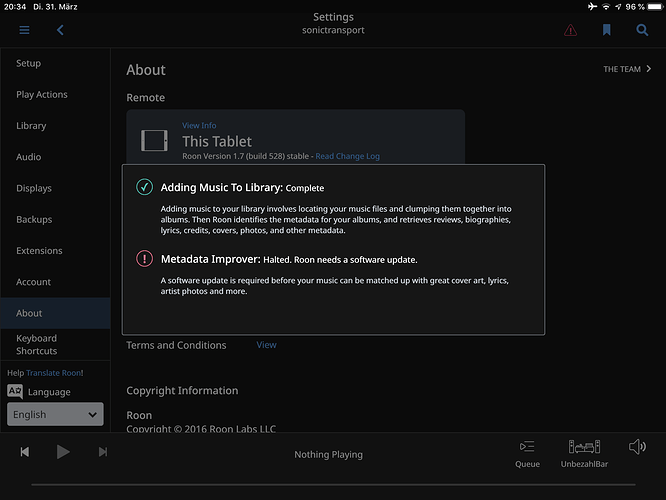This screenshot has height=500, width=666.
Task: Click the tablet device icon
Action: click(x=154, y=141)
